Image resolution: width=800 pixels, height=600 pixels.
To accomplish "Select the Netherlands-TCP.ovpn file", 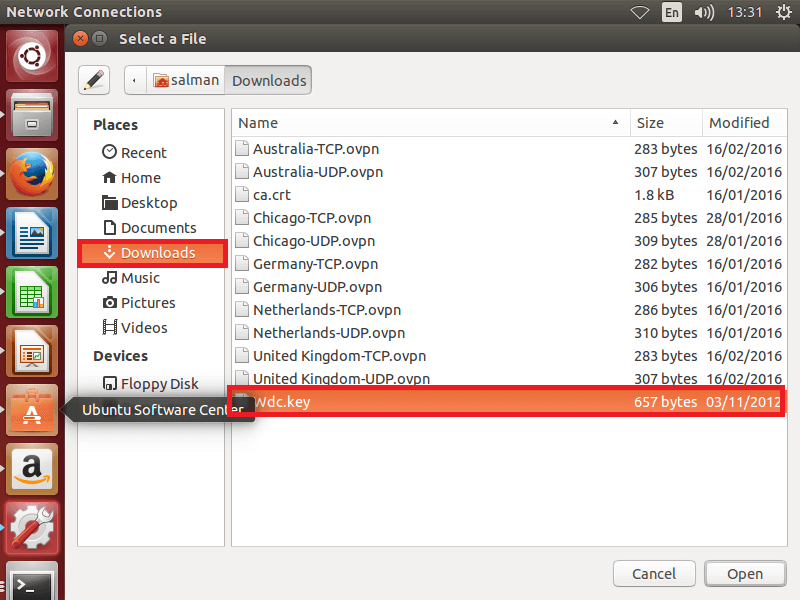I will tap(509, 310).
